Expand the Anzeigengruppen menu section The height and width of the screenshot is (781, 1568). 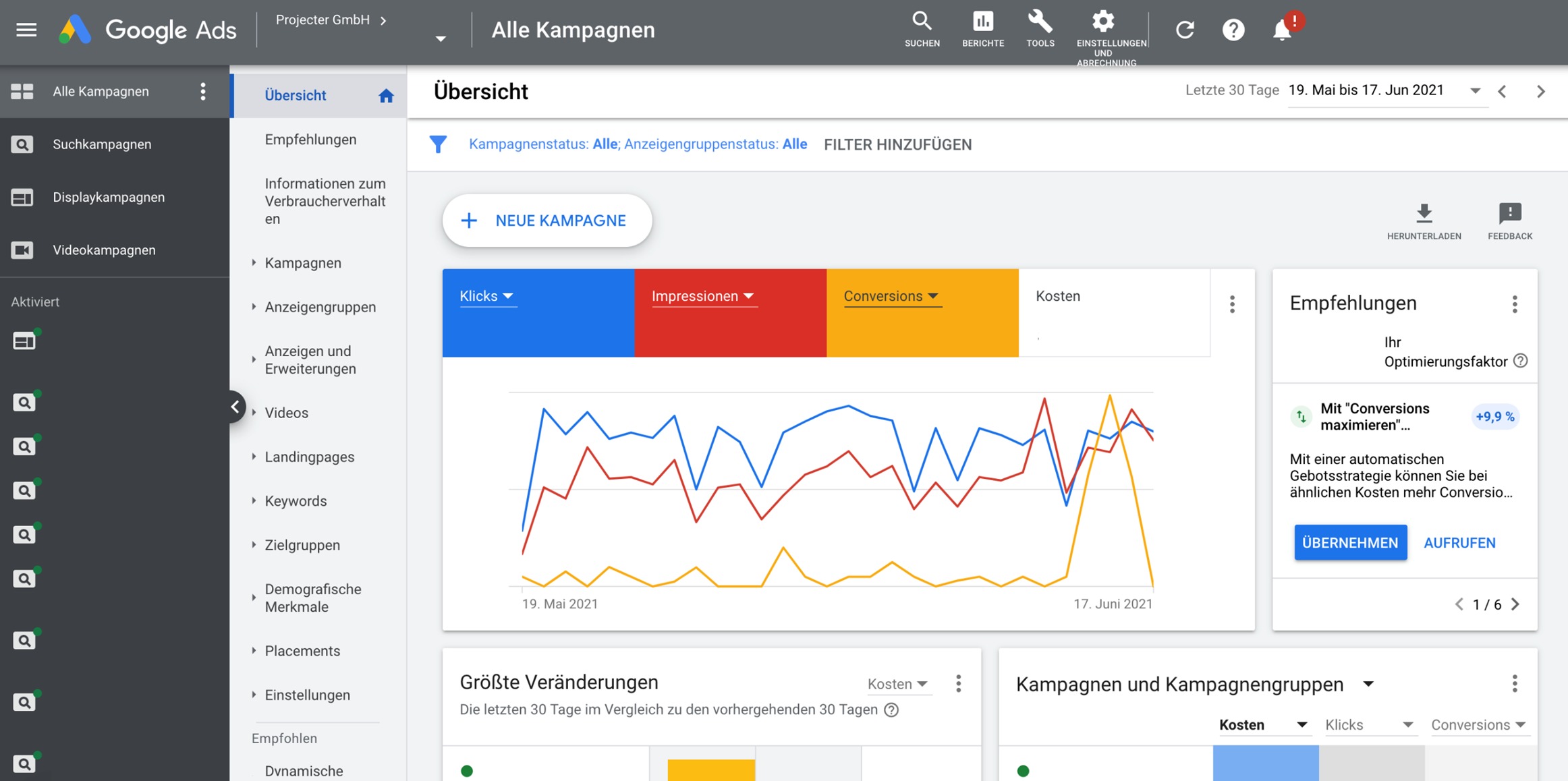pyautogui.click(x=254, y=306)
